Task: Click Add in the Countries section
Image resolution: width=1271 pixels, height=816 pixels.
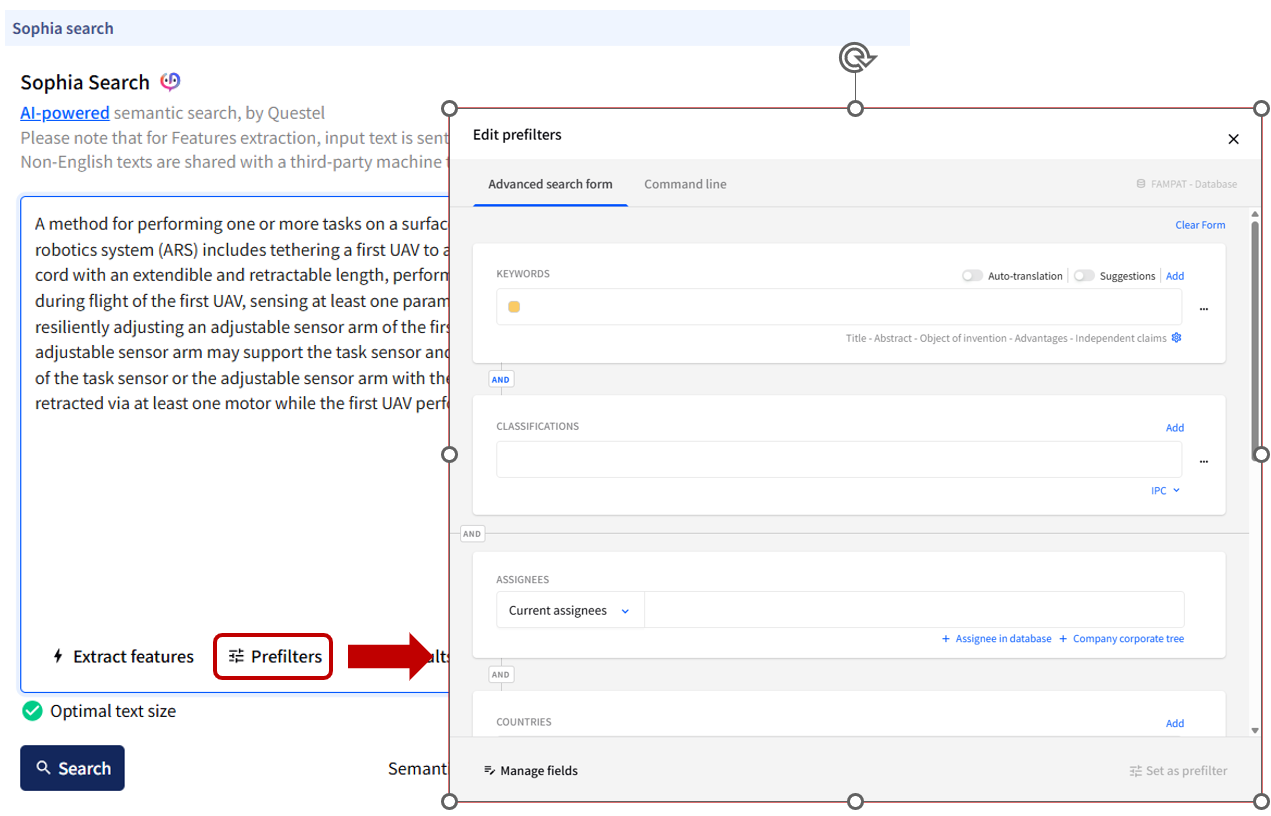Action: pos(1175,724)
